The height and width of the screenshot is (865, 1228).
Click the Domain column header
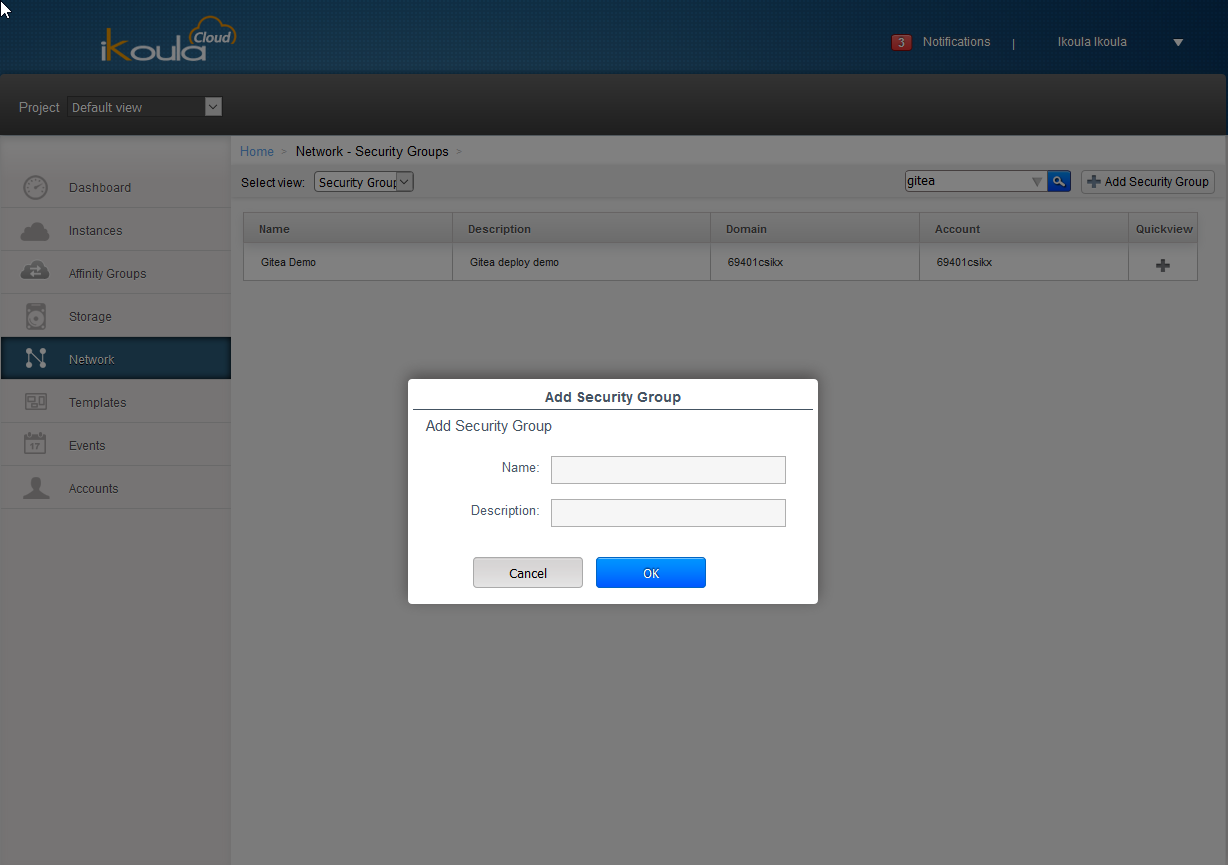[815, 229]
